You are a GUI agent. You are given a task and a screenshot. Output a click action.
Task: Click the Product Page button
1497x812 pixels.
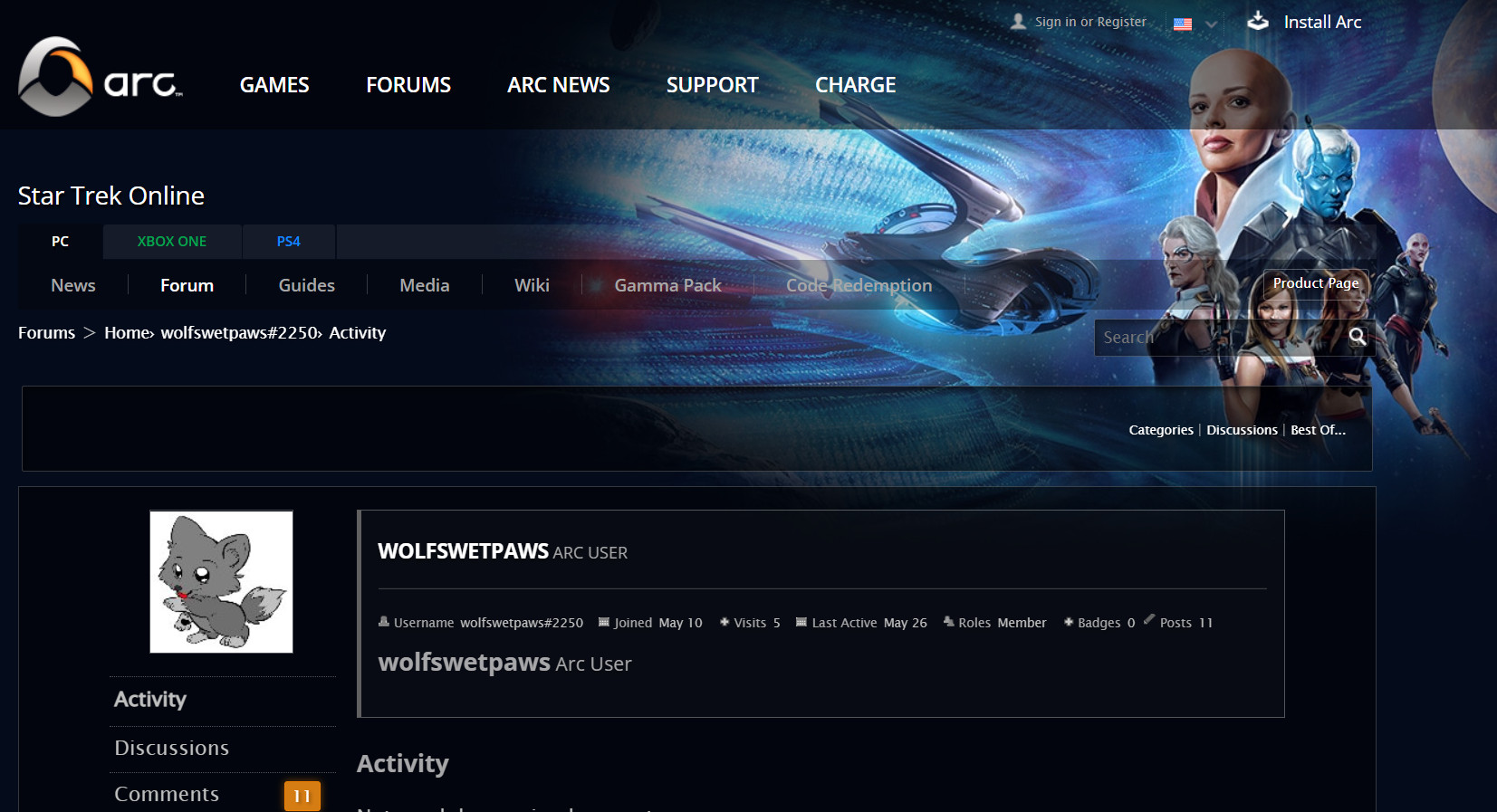1315,283
